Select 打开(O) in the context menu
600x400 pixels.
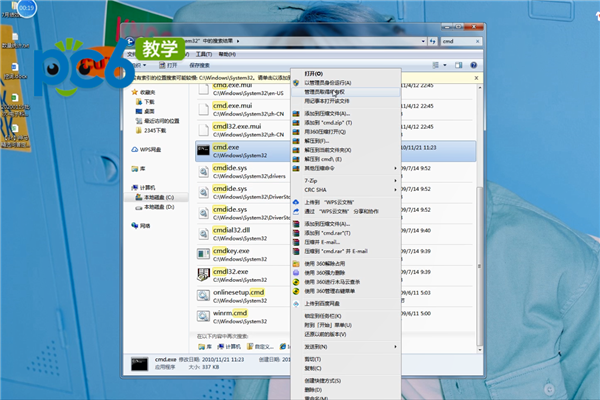[x=313, y=73]
